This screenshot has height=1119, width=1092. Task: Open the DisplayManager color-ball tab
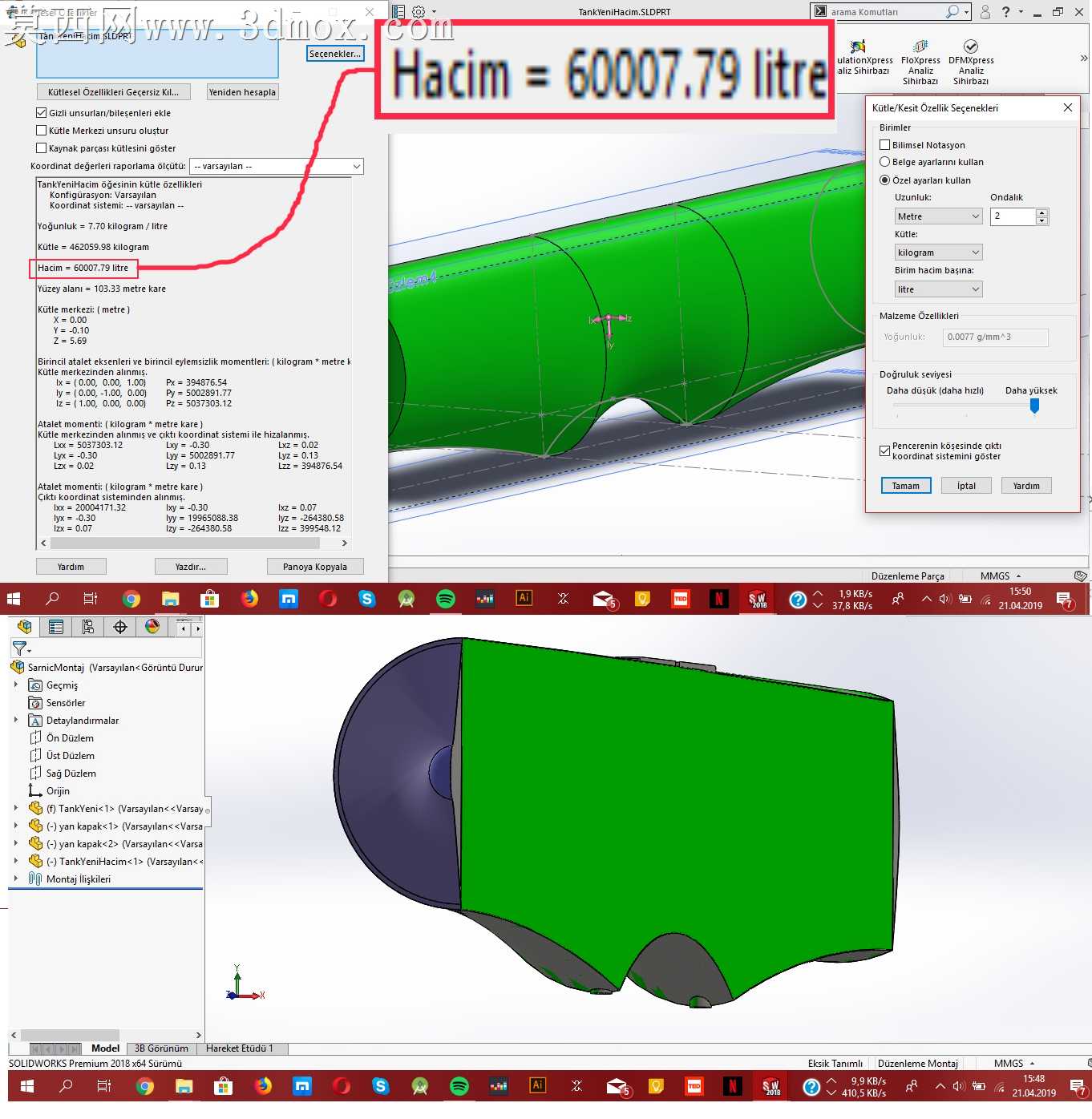point(152,627)
